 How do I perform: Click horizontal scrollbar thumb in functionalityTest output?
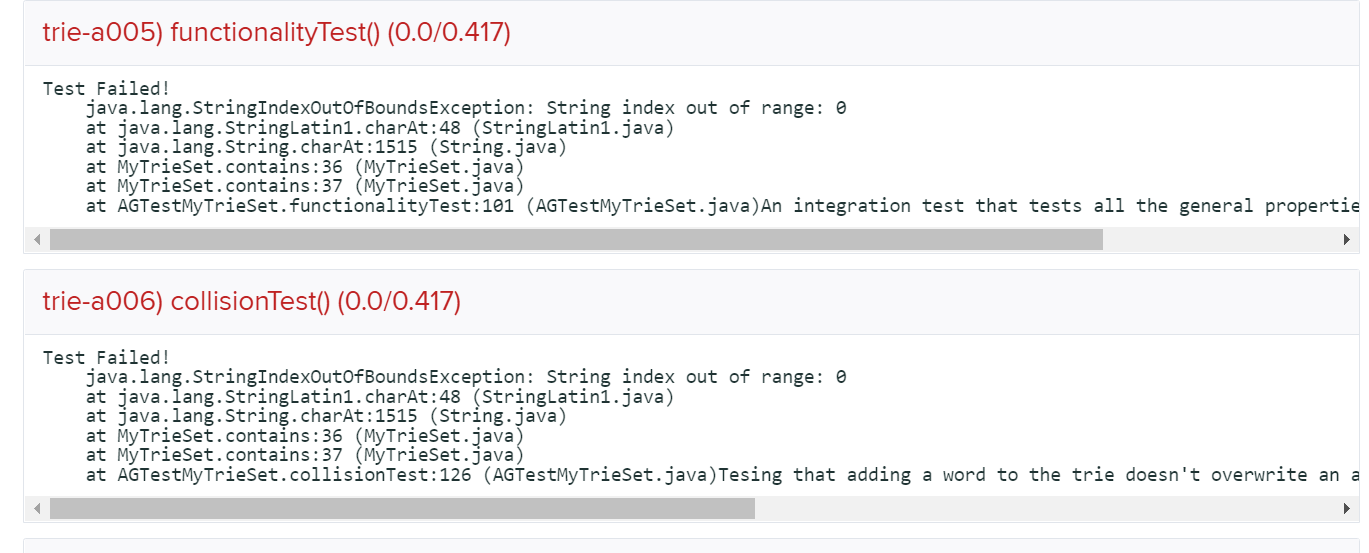(575, 240)
